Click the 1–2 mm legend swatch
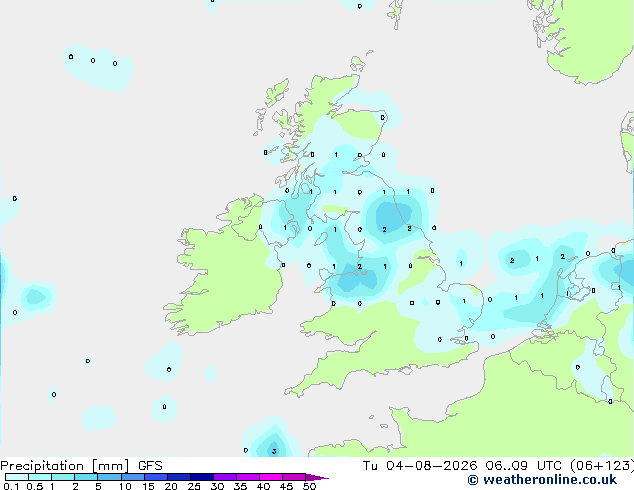Image resolution: width=634 pixels, height=490 pixels. (x=63, y=477)
